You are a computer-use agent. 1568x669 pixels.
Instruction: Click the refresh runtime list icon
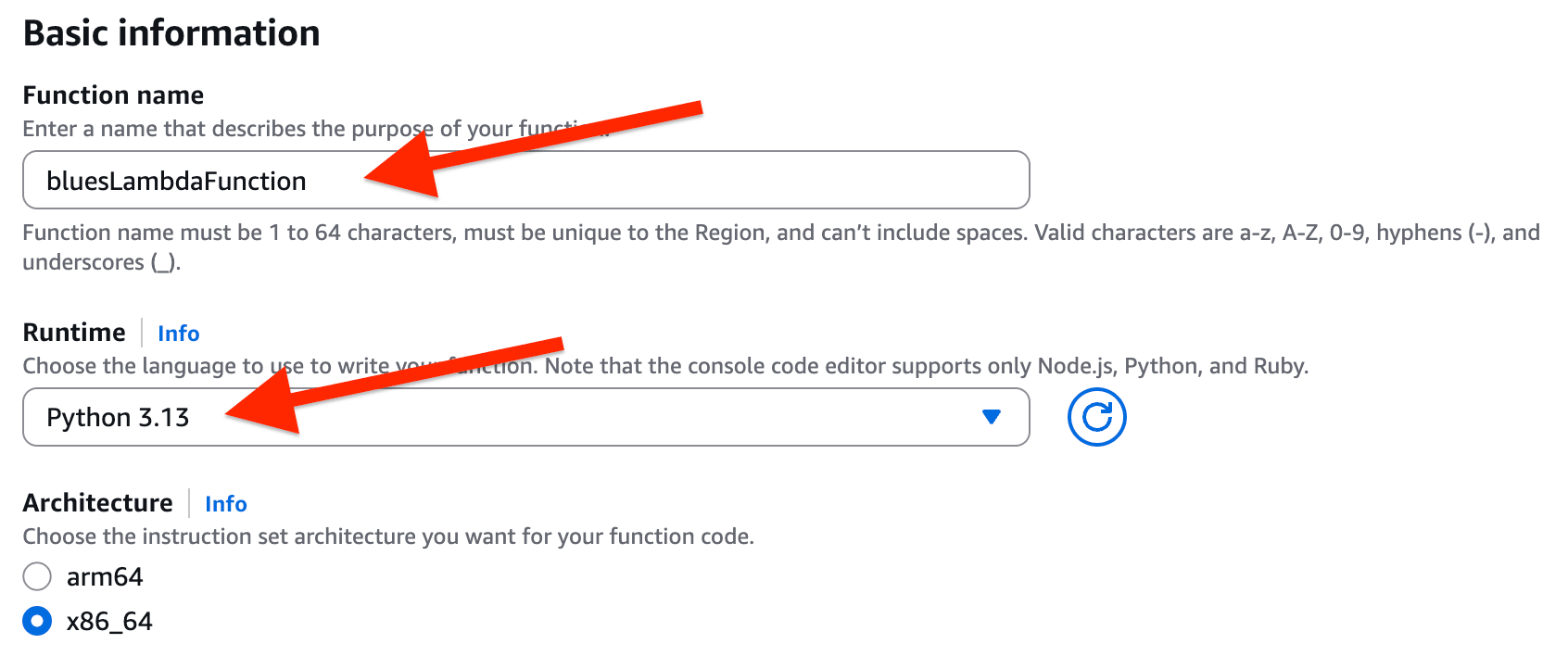tap(1096, 417)
